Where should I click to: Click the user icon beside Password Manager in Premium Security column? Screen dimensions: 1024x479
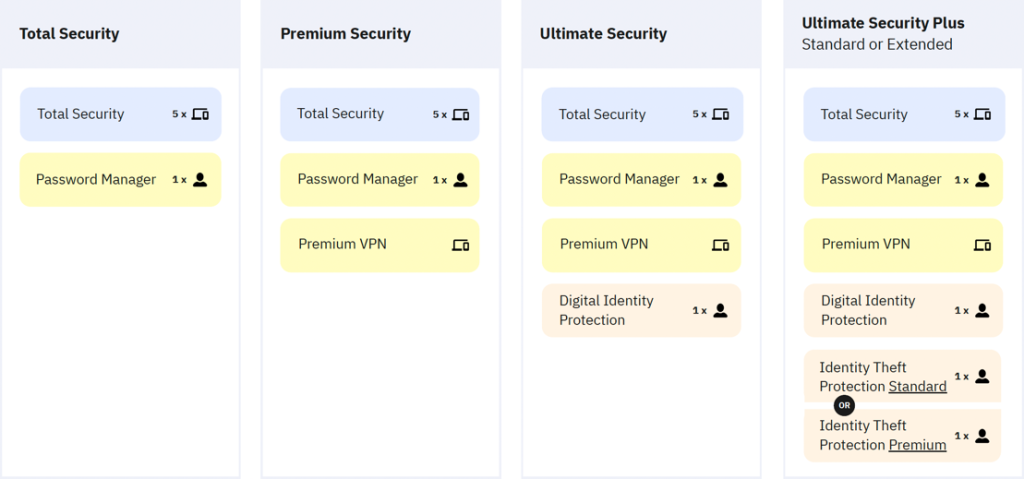click(x=460, y=180)
